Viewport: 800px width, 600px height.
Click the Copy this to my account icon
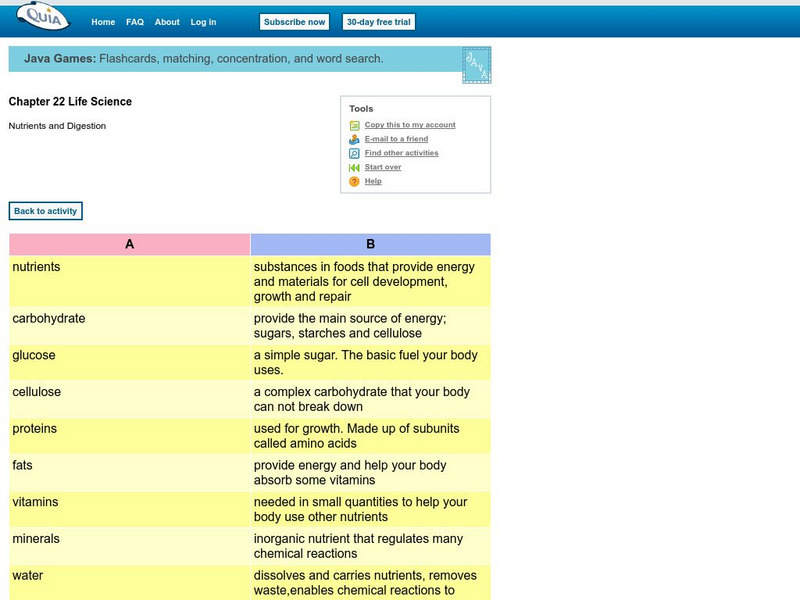[x=354, y=125]
